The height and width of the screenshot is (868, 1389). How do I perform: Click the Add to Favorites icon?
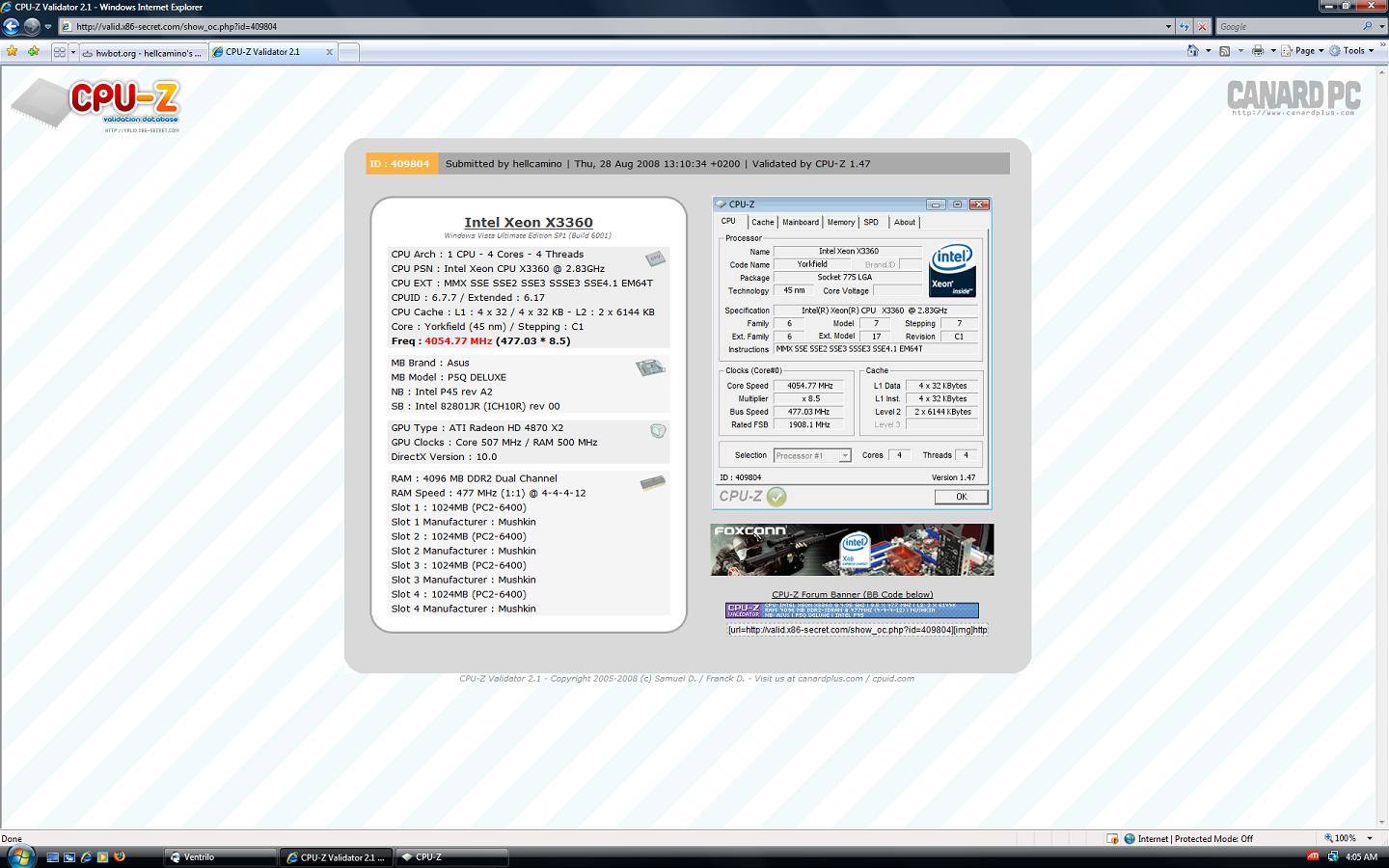(34, 51)
